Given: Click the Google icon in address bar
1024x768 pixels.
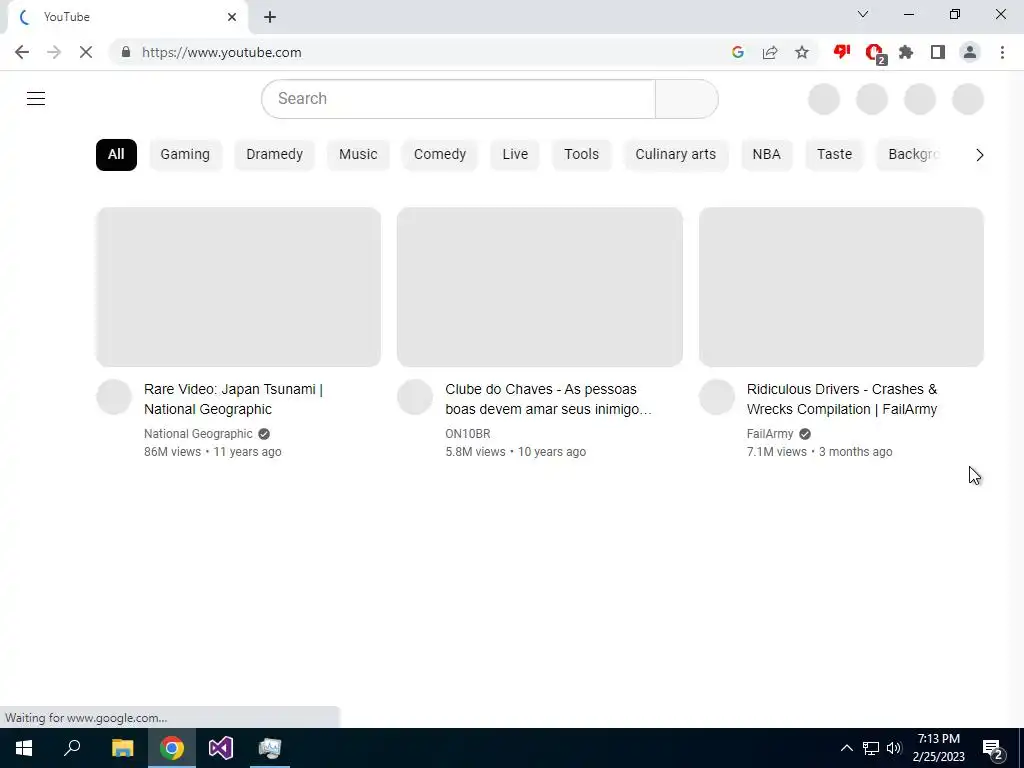Looking at the screenshot, I should click(x=738, y=52).
